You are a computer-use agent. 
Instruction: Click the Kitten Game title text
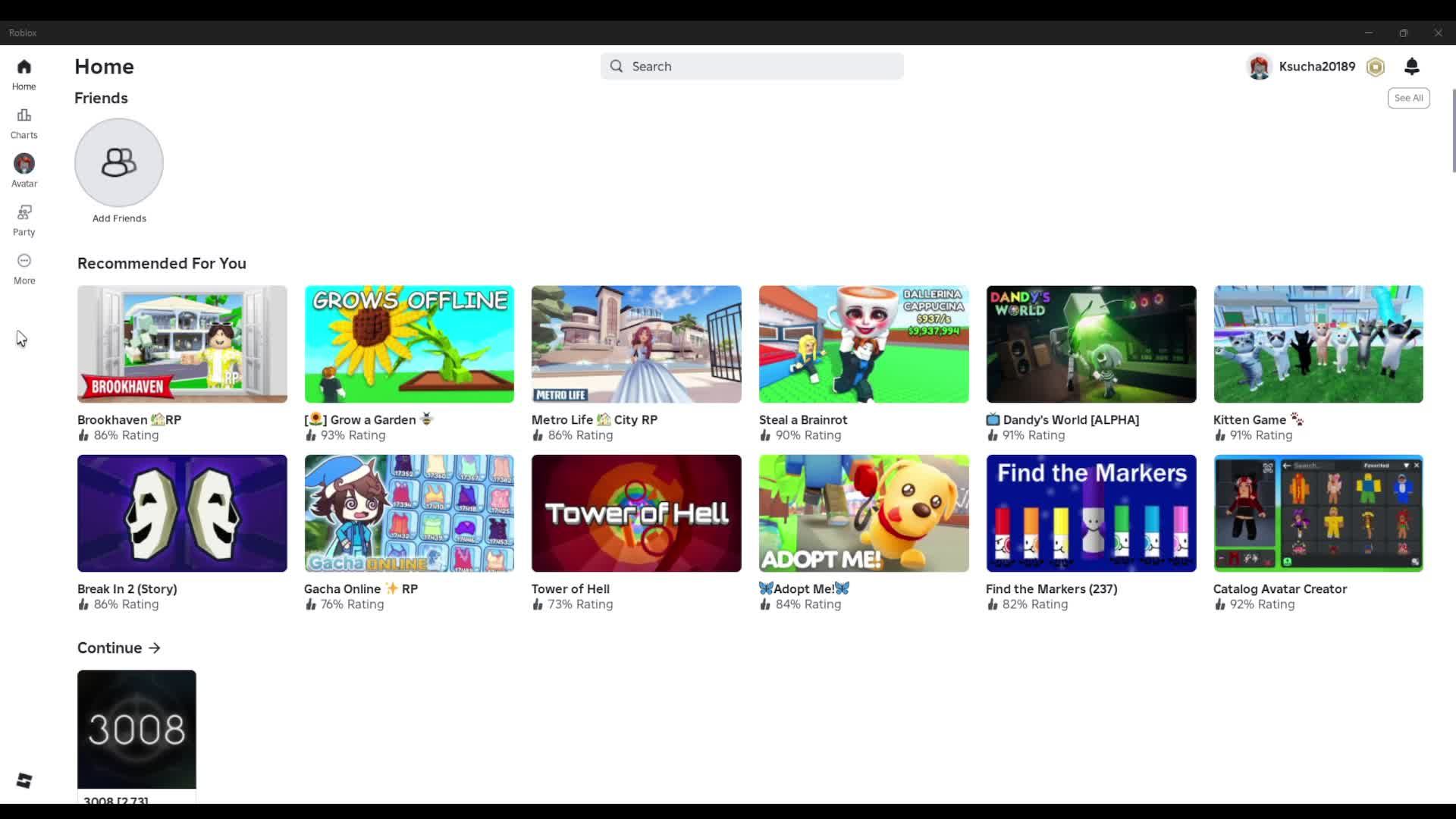(1258, 419)
